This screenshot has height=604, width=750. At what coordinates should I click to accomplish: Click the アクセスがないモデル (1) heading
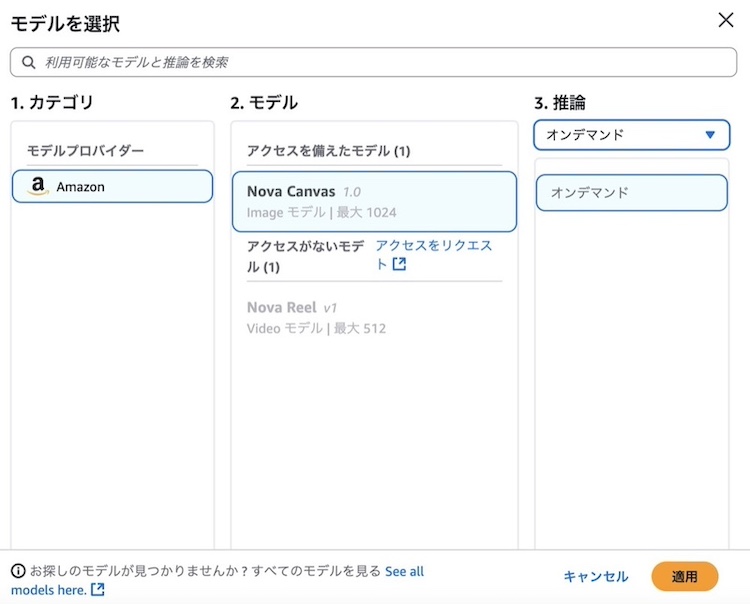[306, 257]
